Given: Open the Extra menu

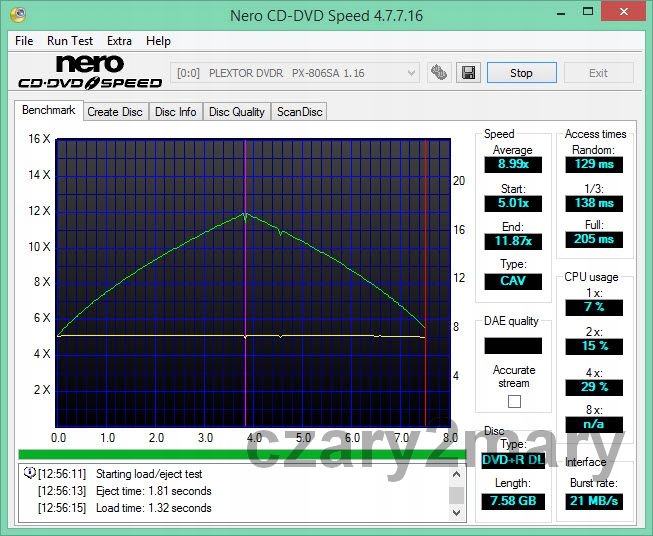Looking at the screenshot, I should click(119, 41).
